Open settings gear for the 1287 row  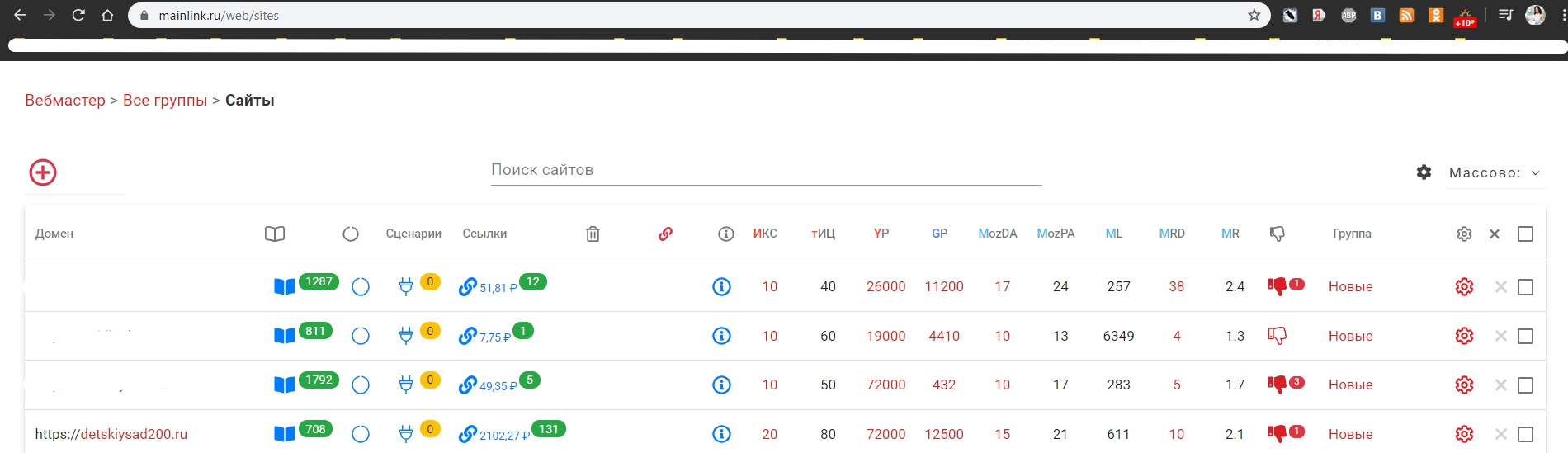(1464, 287)
